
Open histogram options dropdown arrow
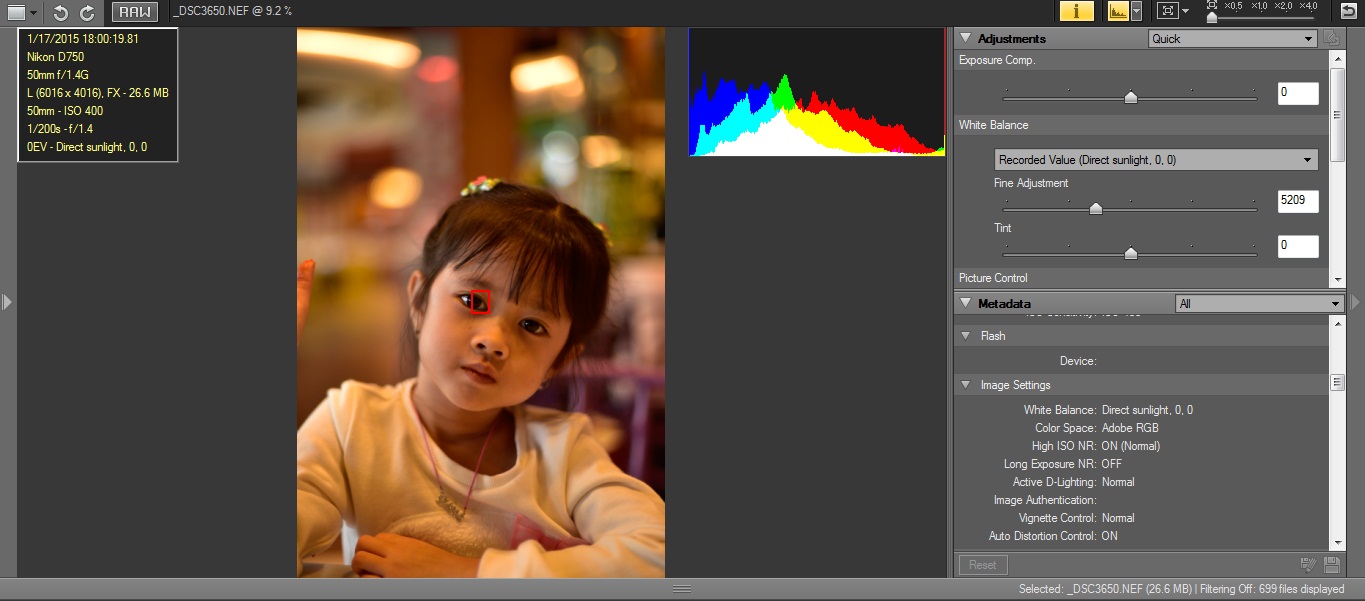1136,11
